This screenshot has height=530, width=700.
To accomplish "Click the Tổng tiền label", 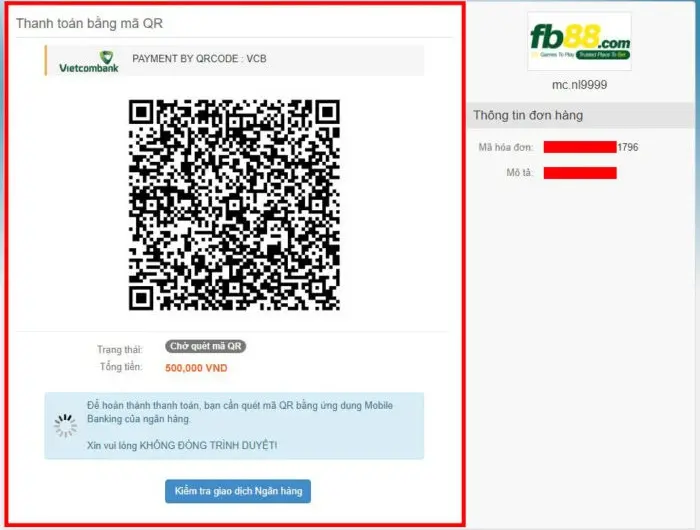I will pyautogui.click(x=121, y=367).
